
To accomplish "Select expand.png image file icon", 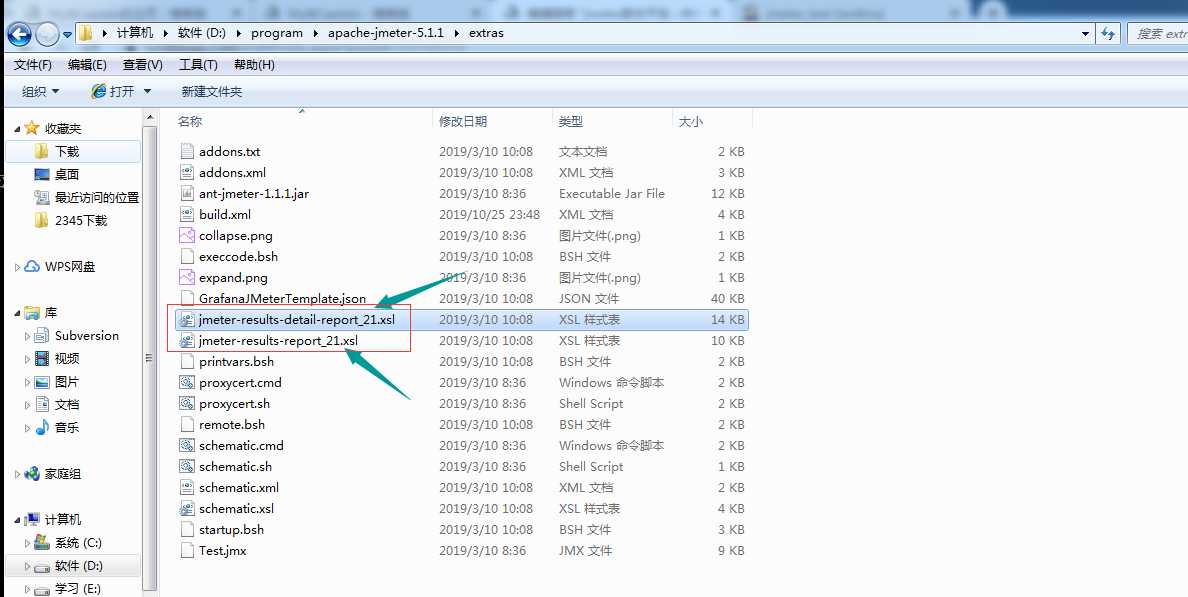I will pos(187,277).
